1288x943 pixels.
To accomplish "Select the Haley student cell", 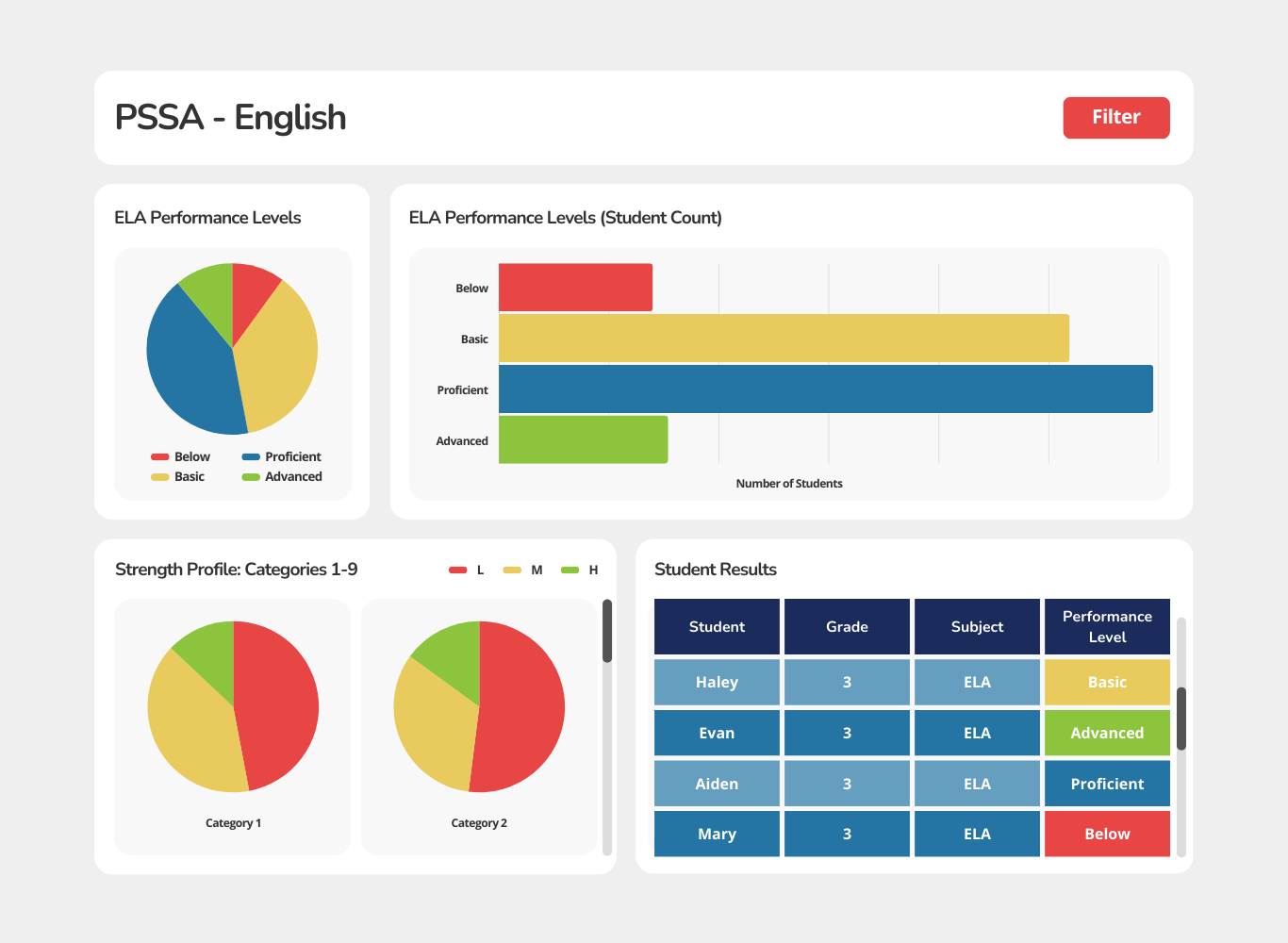I will click(717, 682).
